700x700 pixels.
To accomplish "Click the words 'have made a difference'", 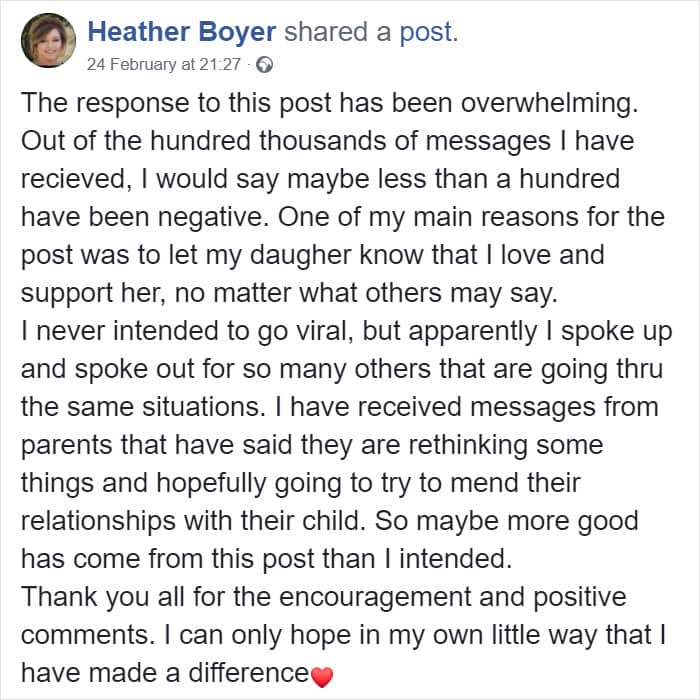I will 164,673.
